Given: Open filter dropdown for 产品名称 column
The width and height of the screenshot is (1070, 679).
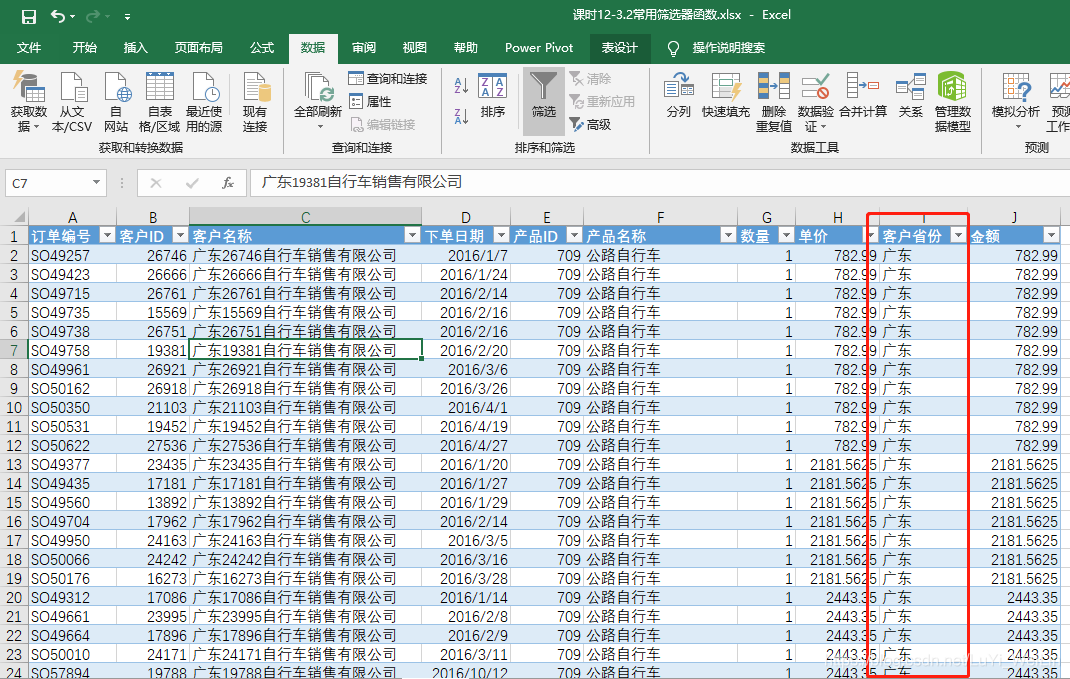Looking at the screenshot, I should (x=728, y=235).
